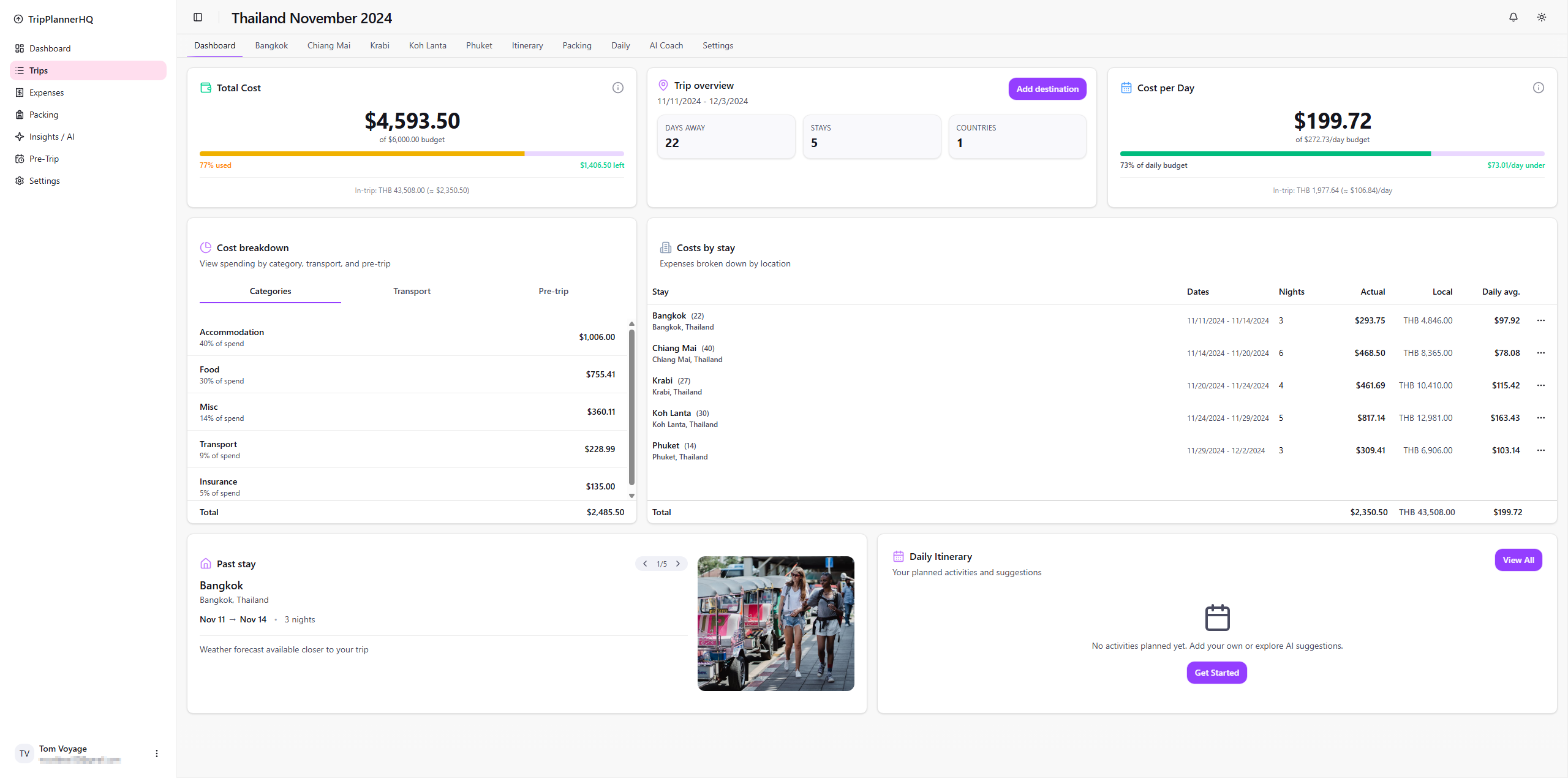Open the options menu for the Bangkok stay
The height and width of the screenshot is (778, 1568).
click(x=1541, y=320)
